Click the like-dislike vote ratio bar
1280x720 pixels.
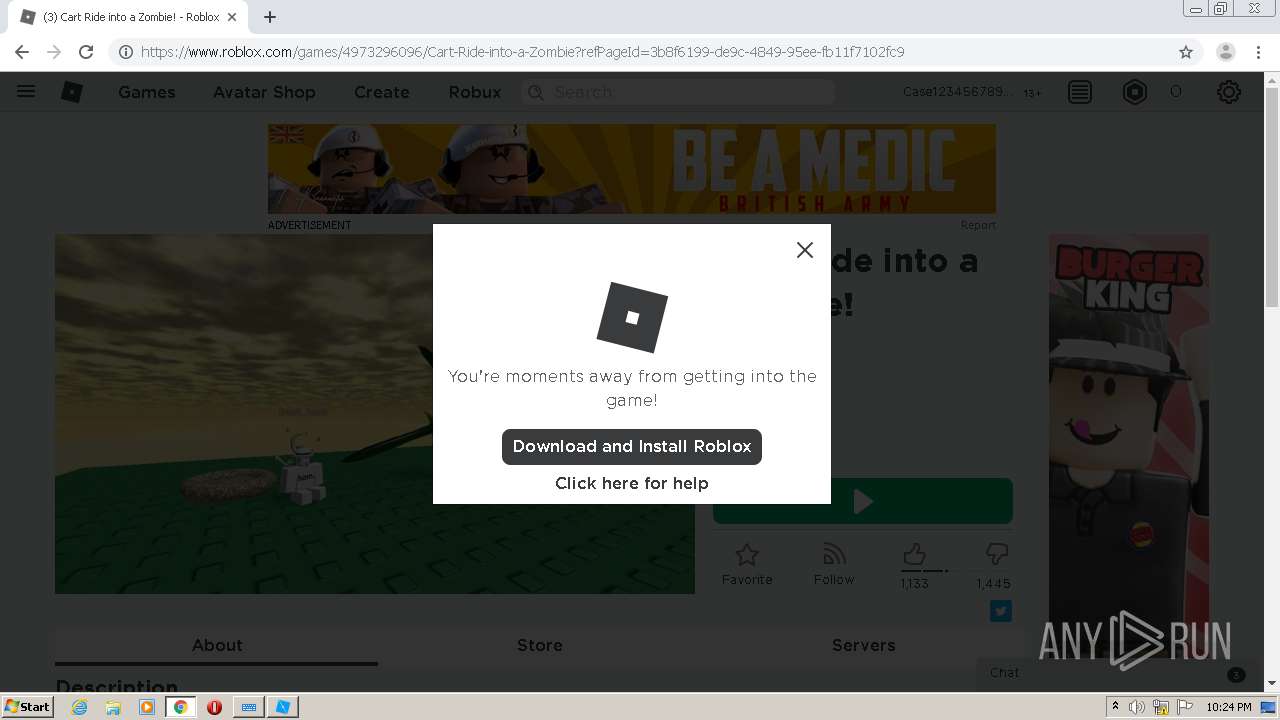point(955,571)
